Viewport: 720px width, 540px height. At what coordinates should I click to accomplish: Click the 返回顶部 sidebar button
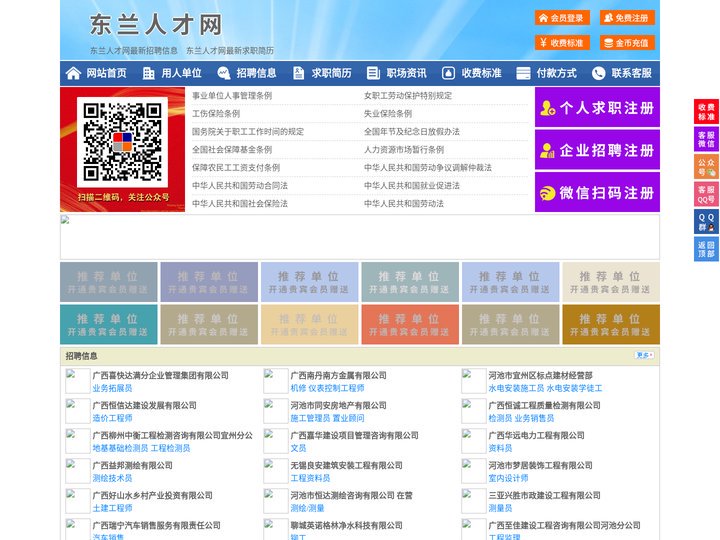tap(706, 249)
